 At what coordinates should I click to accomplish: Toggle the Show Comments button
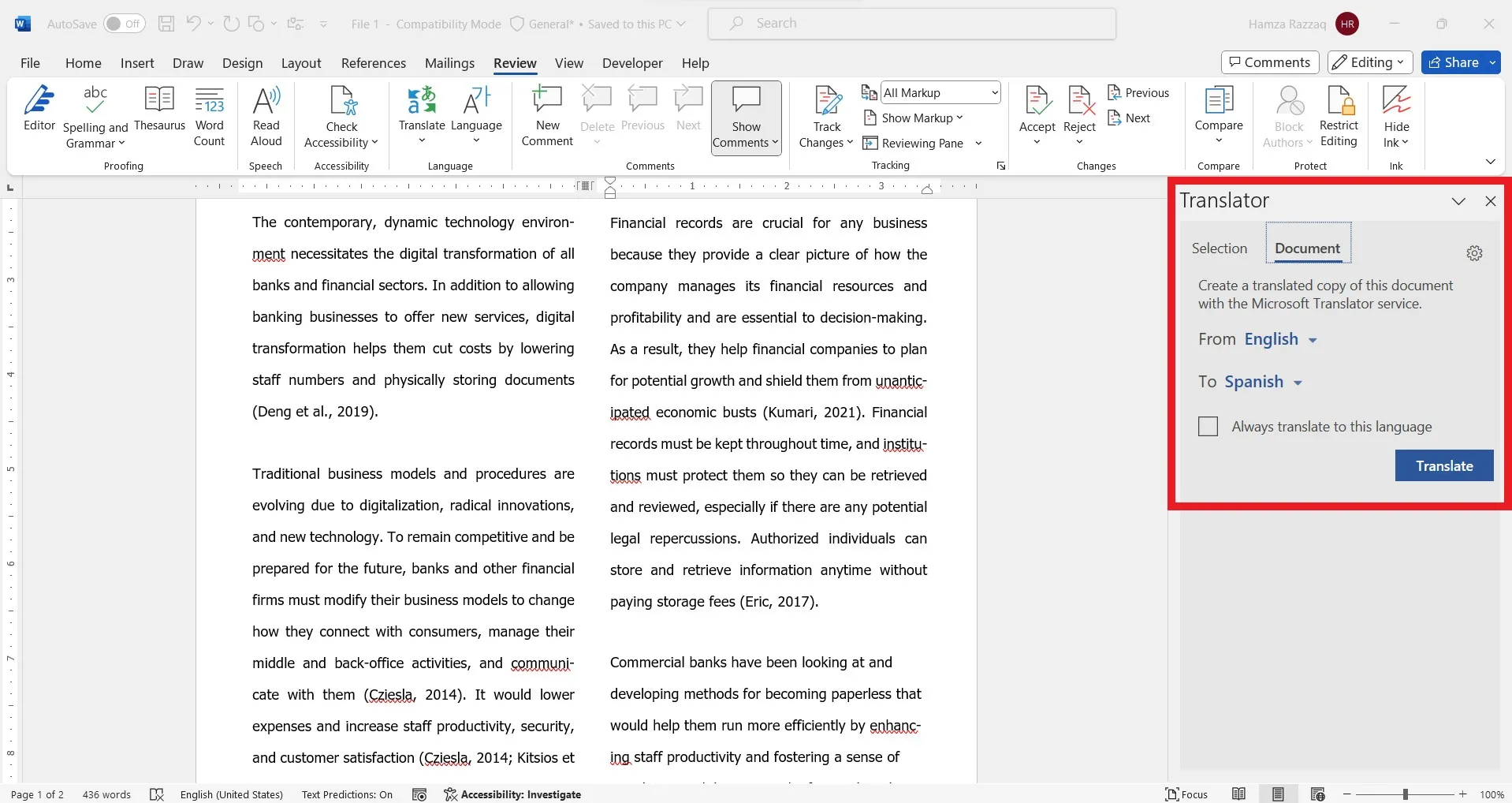click(x=746, y=117)
